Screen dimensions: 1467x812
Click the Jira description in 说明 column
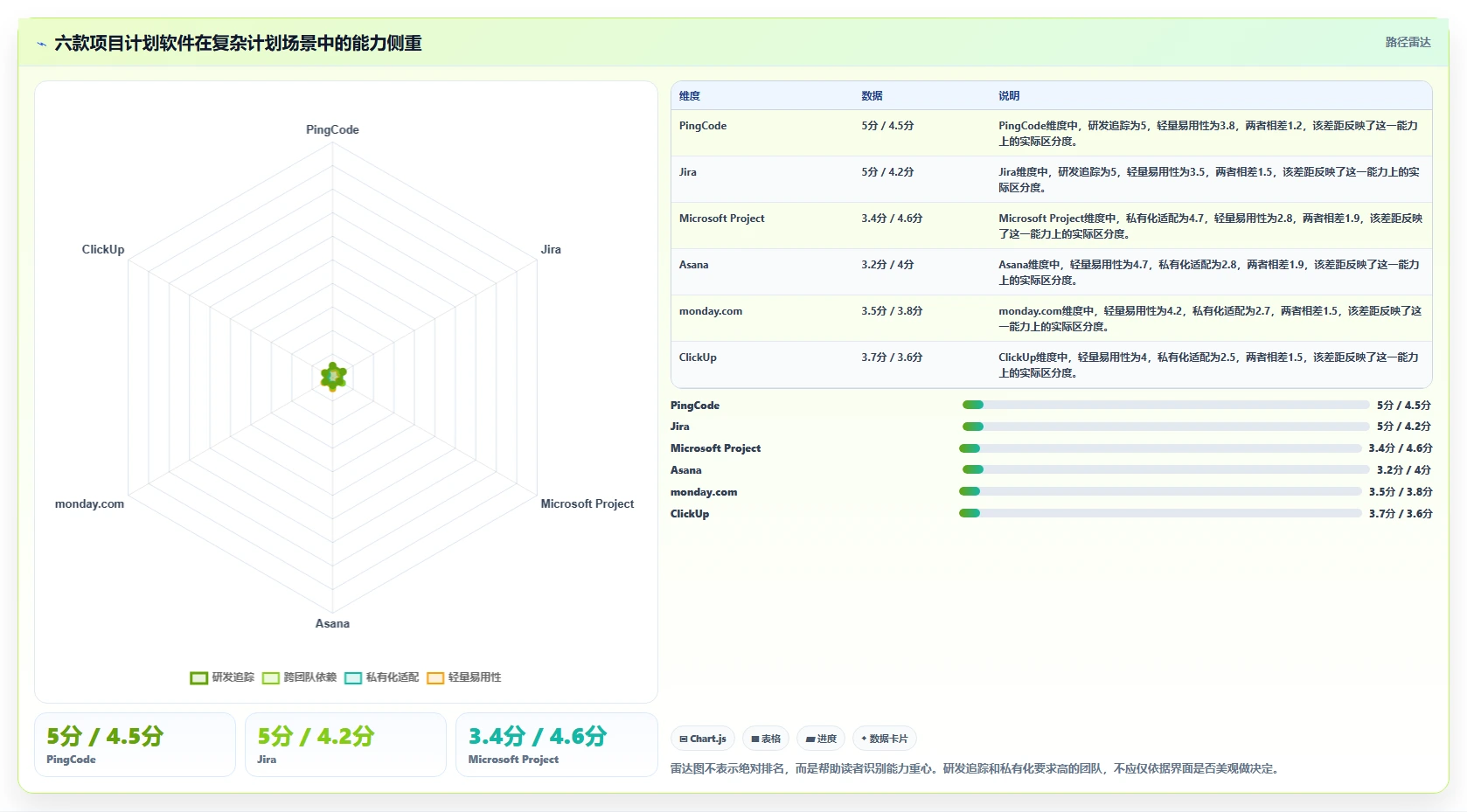click(1209, 180)
